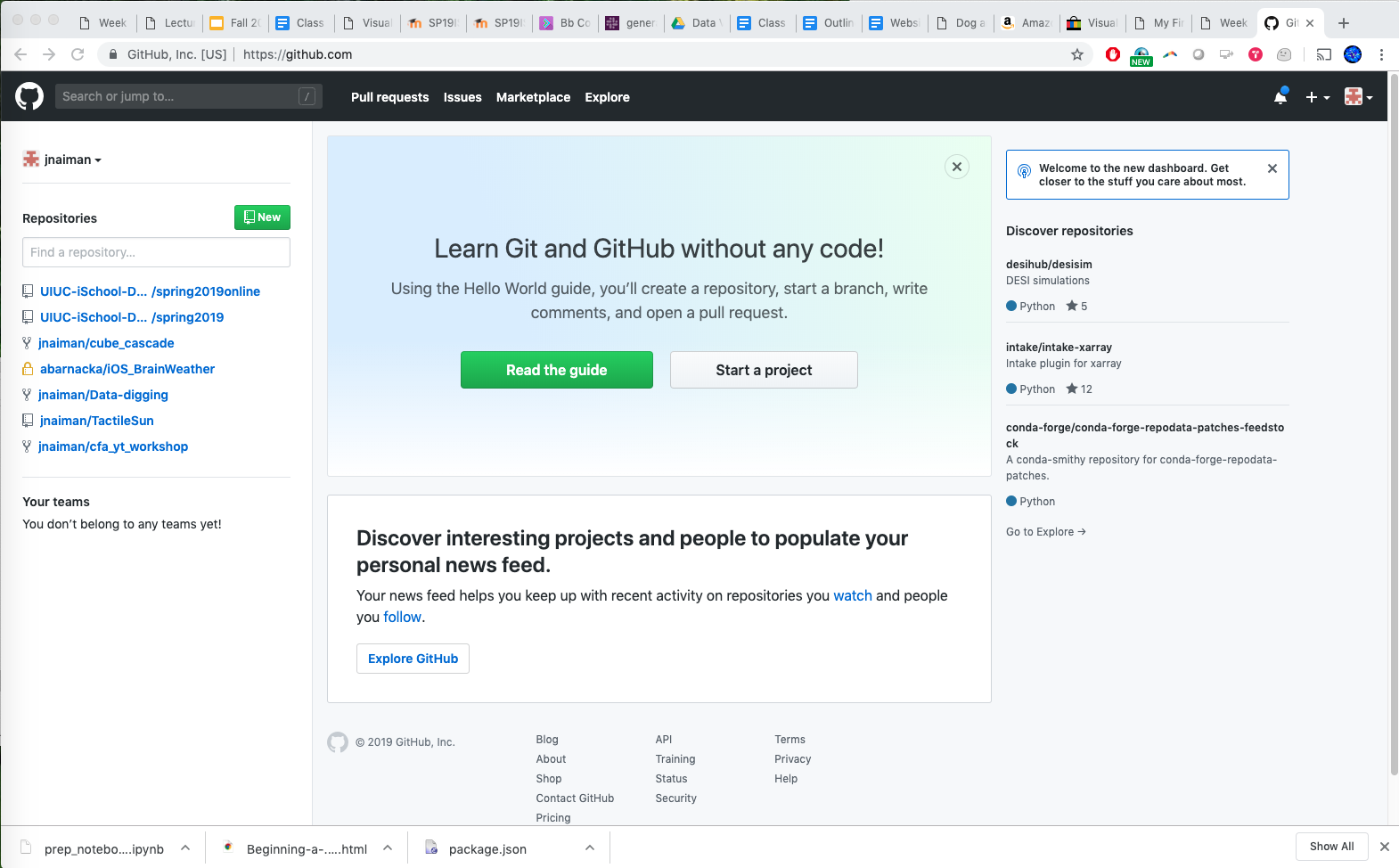Open the notifications bell icon
Viewport: 1399px width, 868px height.
1280,96
